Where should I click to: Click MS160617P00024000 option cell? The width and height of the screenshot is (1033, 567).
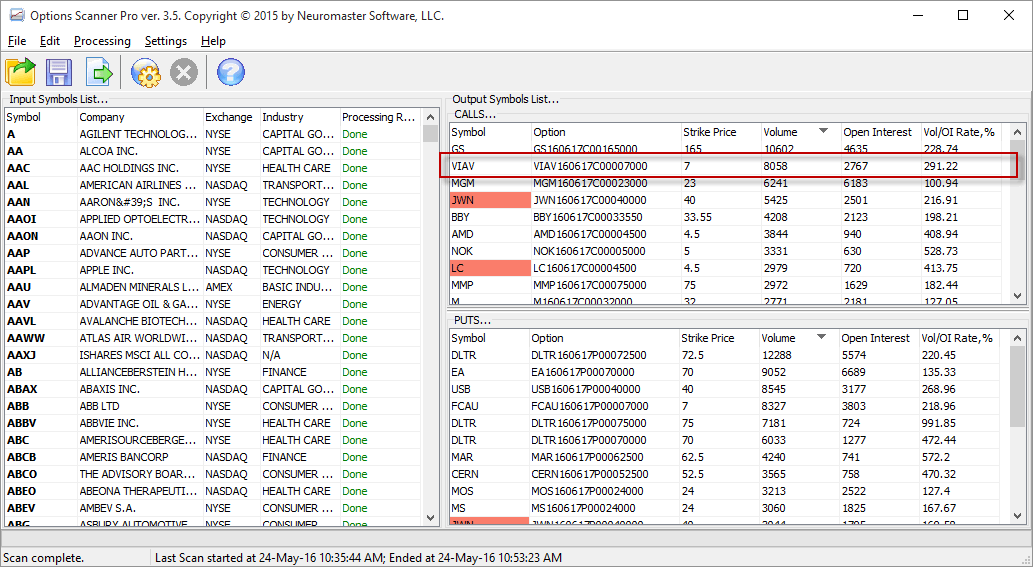[x=584, y=508]
